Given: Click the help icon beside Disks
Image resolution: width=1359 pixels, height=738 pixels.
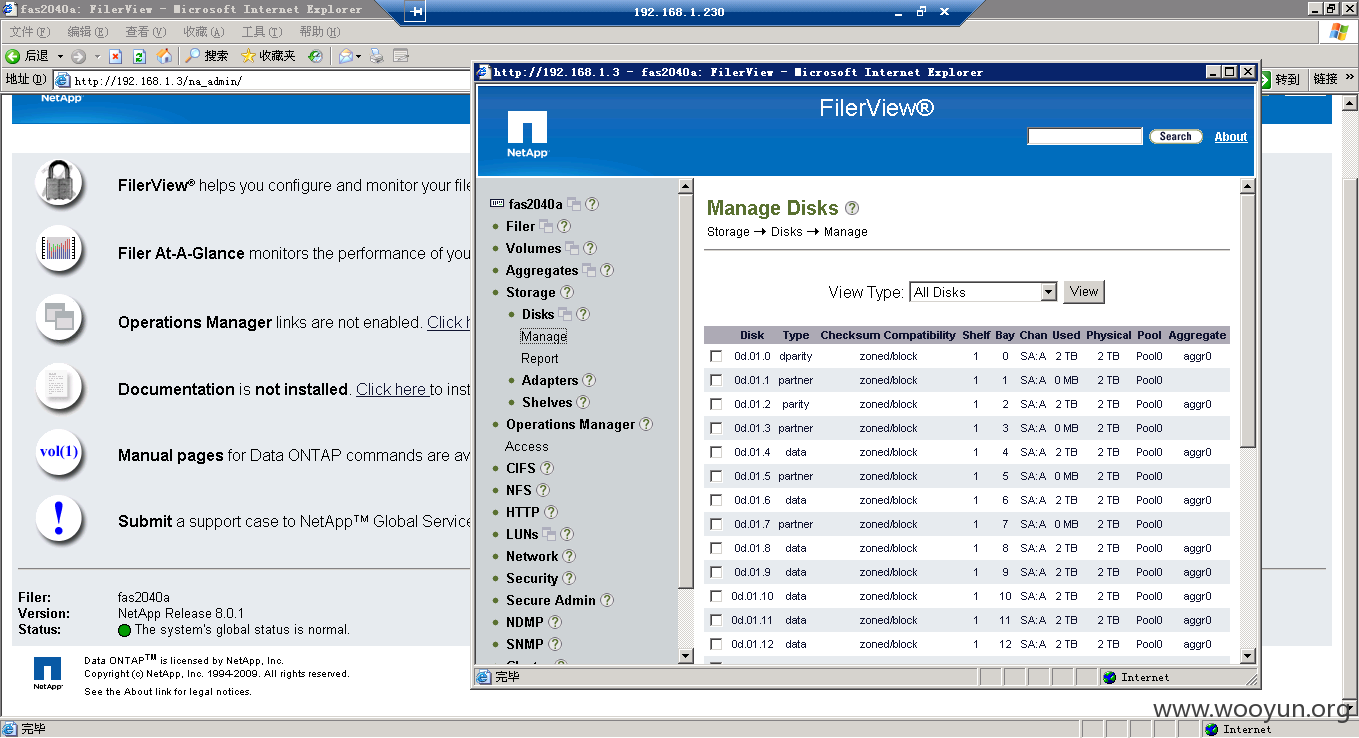Looking at the screenshot, I should pyautogui.click(x=583, y=314).
